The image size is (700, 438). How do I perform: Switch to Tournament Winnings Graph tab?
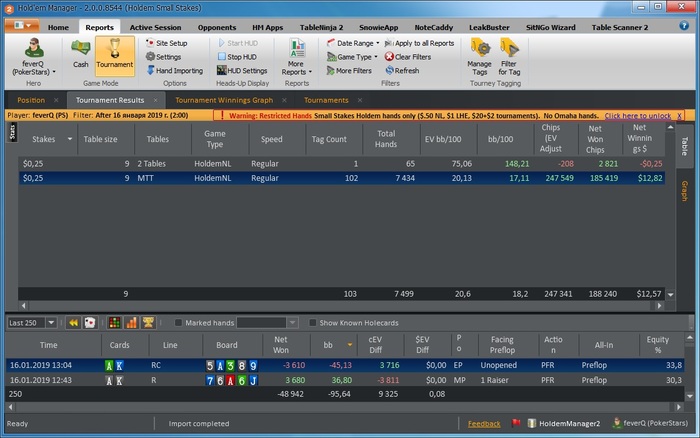224,100
